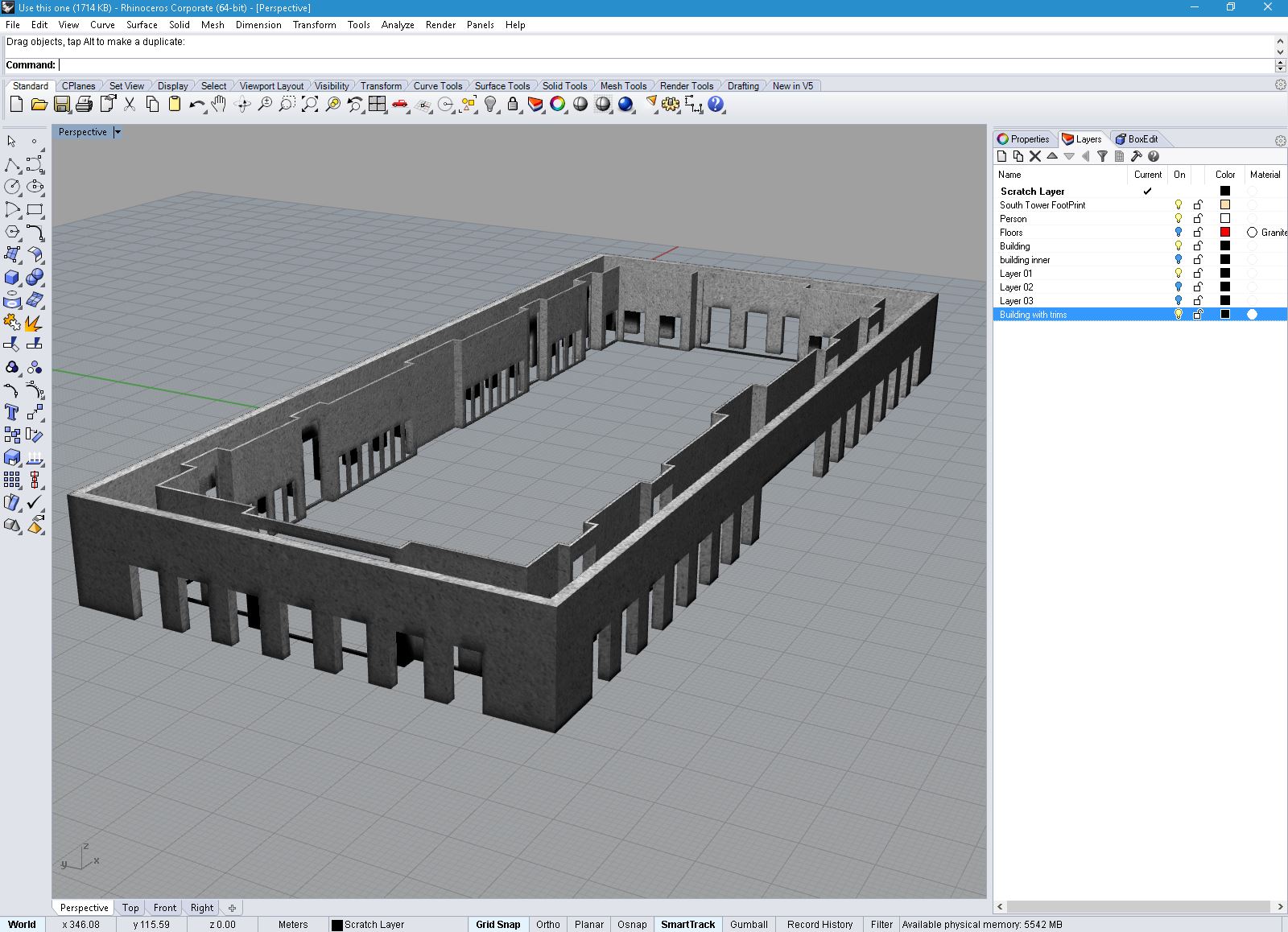This screenshot has height=932, width=1288.
Task: Toggle Ortho mode in status bar
Action: coord(547,924)
